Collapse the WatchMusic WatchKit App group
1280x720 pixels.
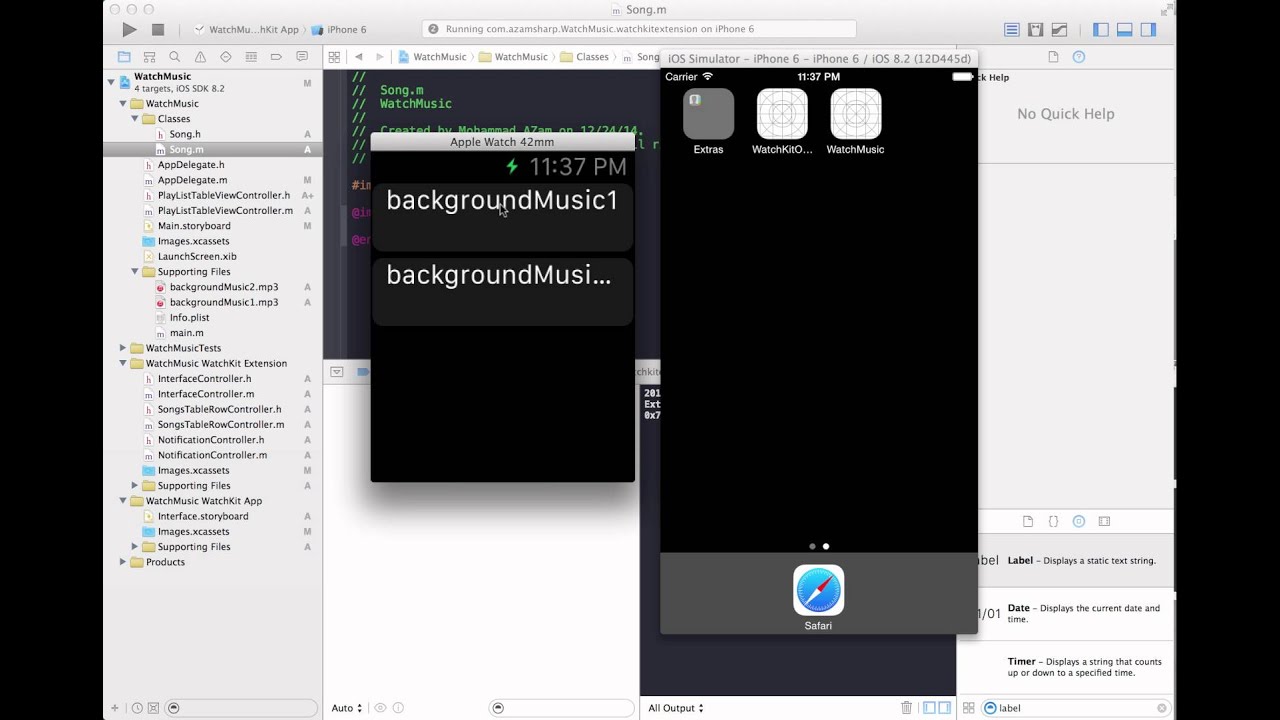pos(123,501)
